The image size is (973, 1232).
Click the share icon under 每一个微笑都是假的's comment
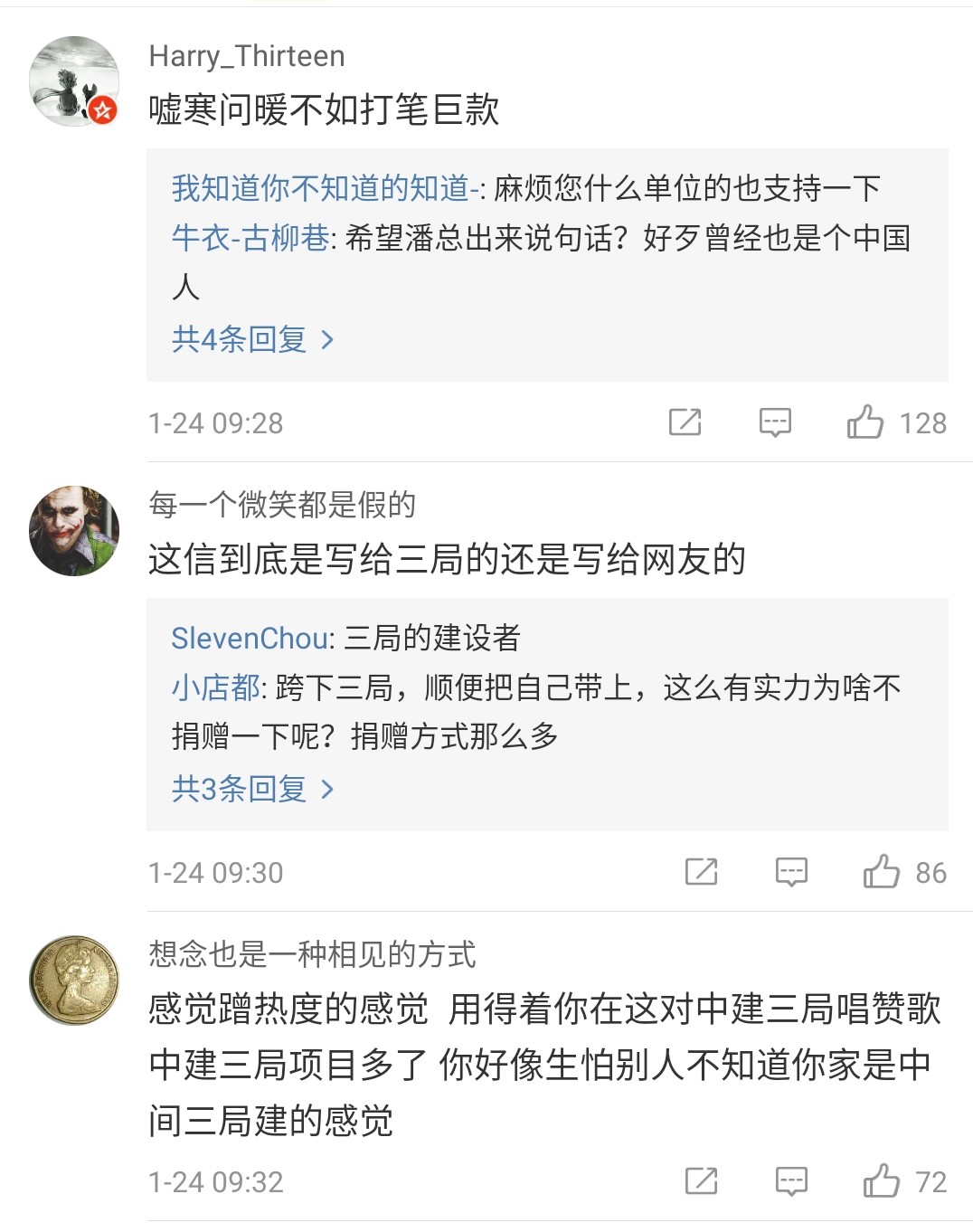pyautogui.click(x=701, y=872)
